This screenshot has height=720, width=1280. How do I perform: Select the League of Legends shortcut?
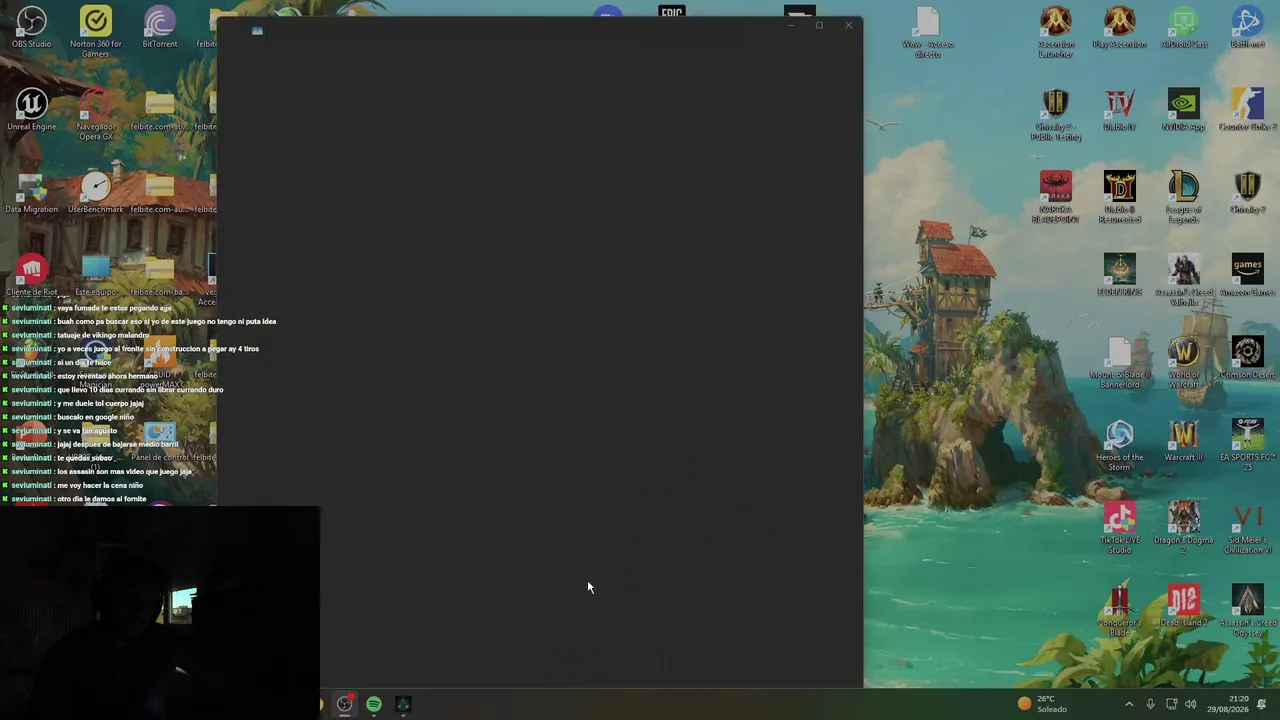1184,197
